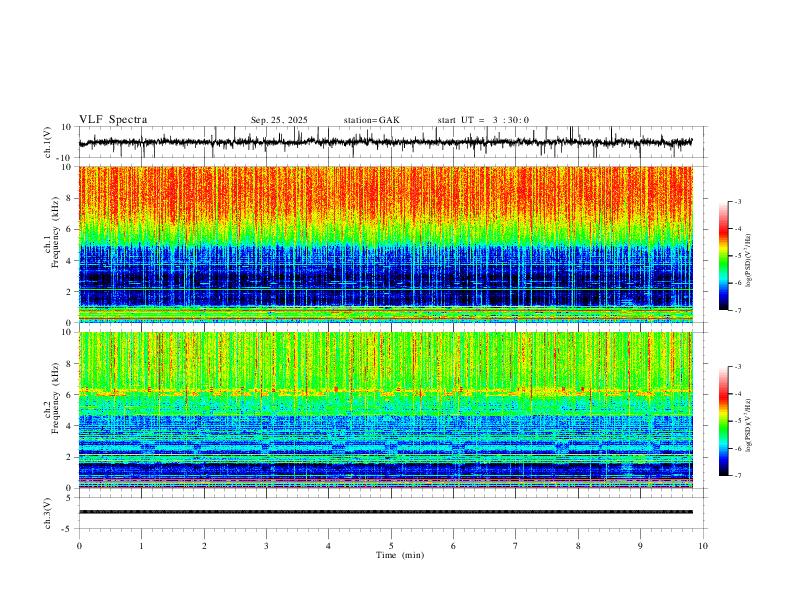Viewport: 792px width, 612px height.
Task: Click the "3" tick on time axis
Action: (x=266, y=546)
